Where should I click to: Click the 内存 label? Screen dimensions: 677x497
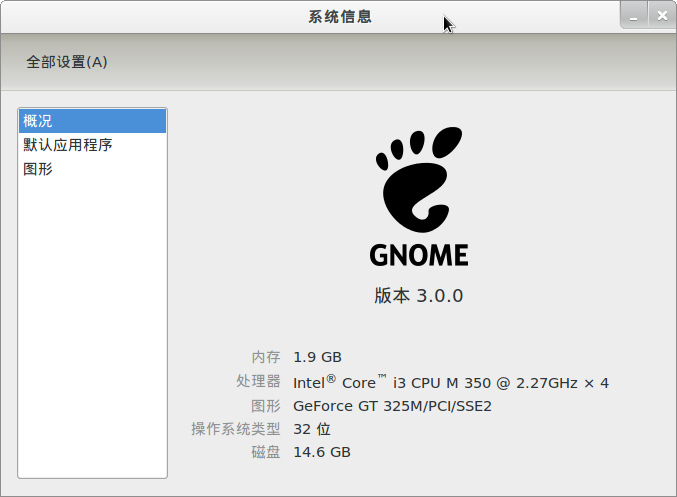(266, 357)
